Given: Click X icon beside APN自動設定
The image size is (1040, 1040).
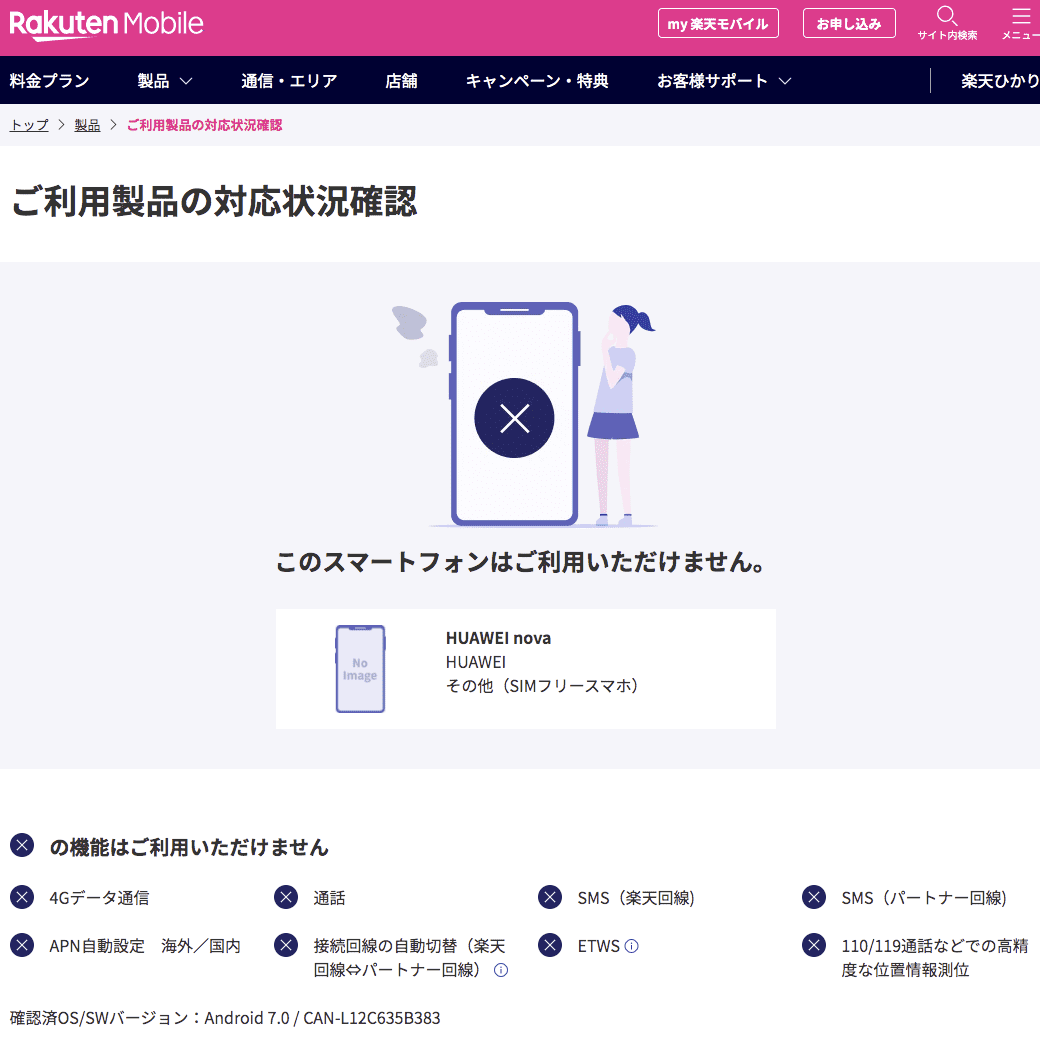Looking at the screenshot, I should (x=22, y=944).
